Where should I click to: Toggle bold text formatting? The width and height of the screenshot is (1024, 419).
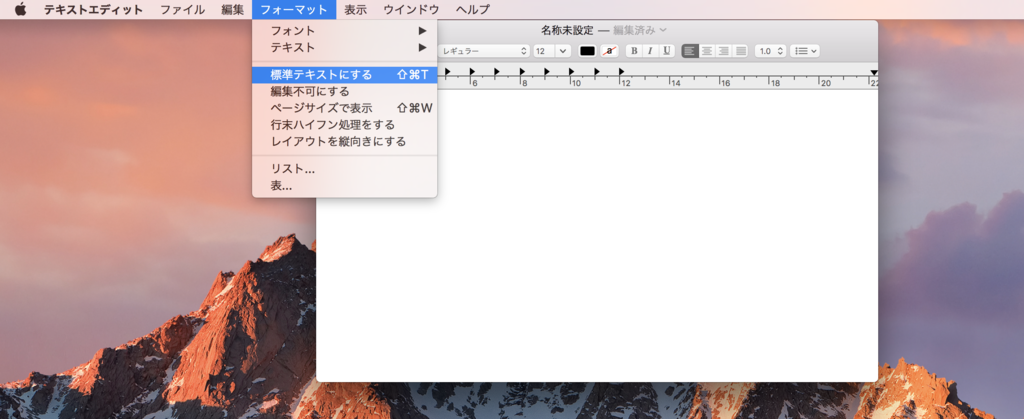tap(633, 51)
